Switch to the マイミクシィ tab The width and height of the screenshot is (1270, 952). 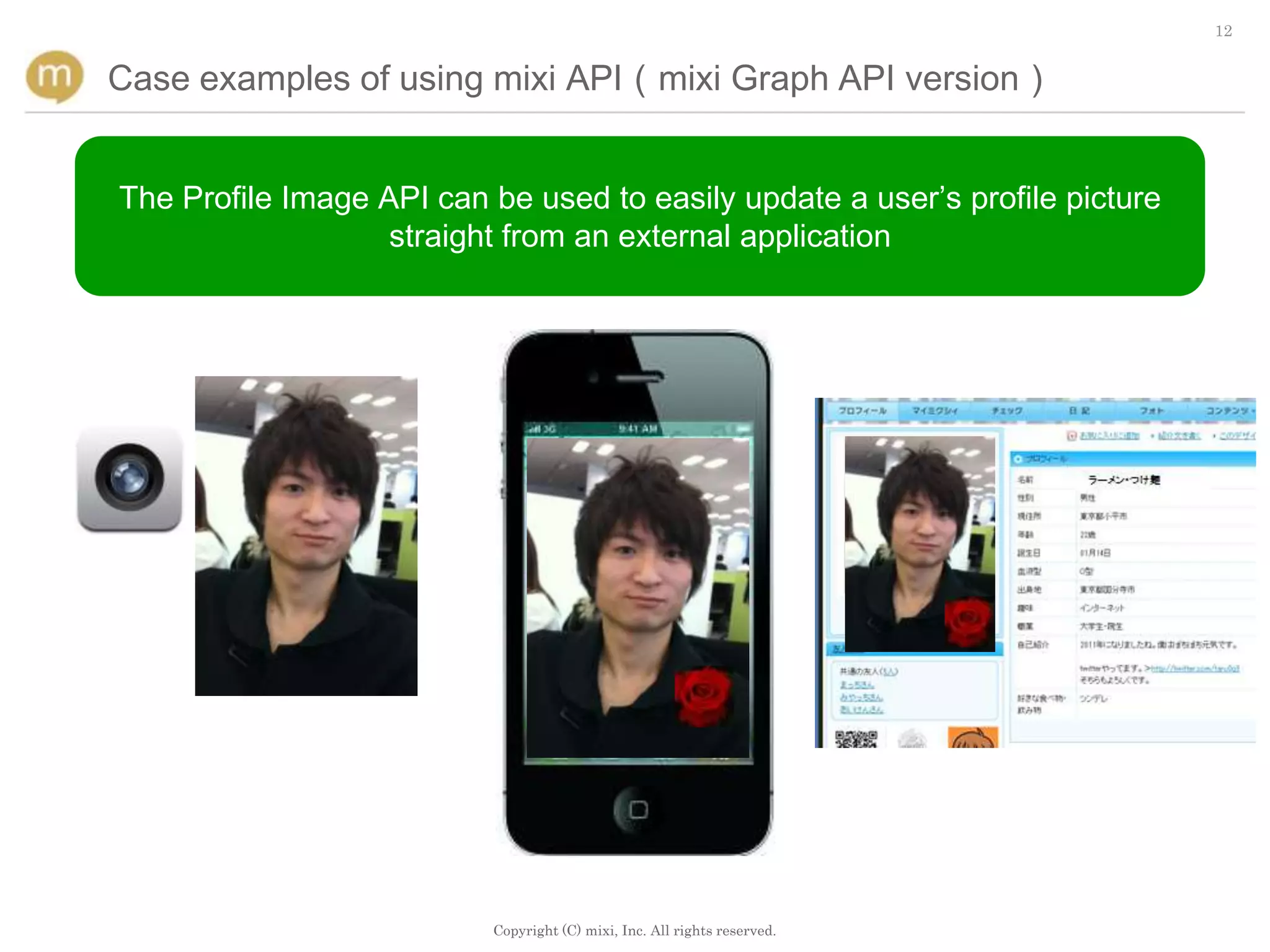935,411
